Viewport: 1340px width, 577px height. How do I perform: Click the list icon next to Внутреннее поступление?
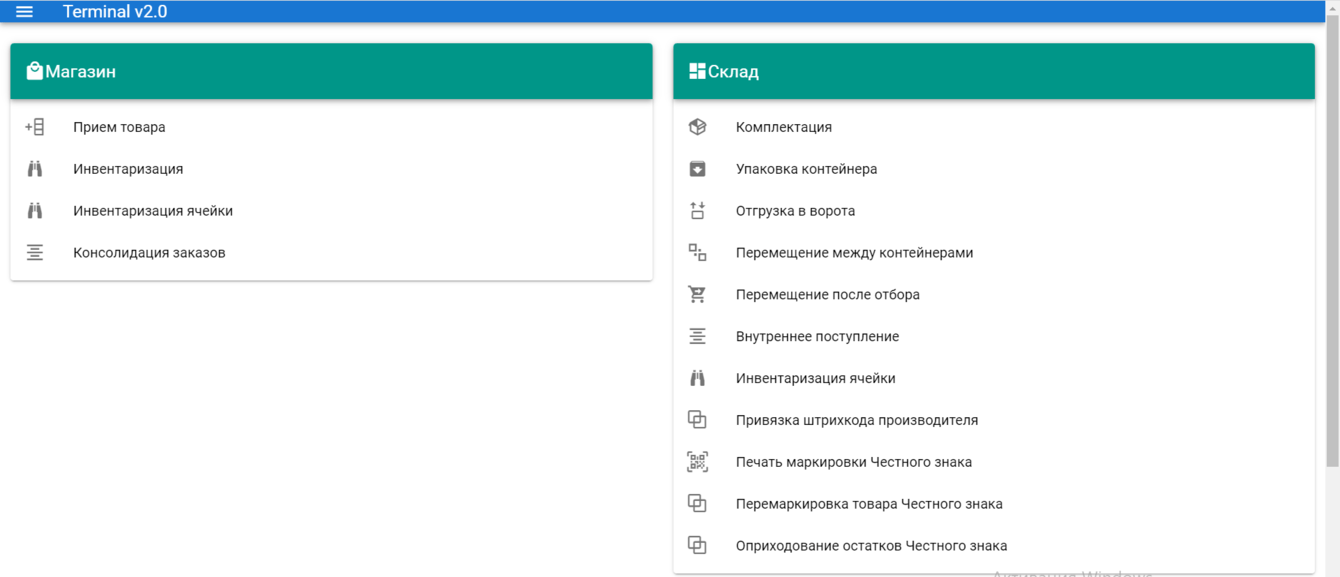click(x=697, y=336)
